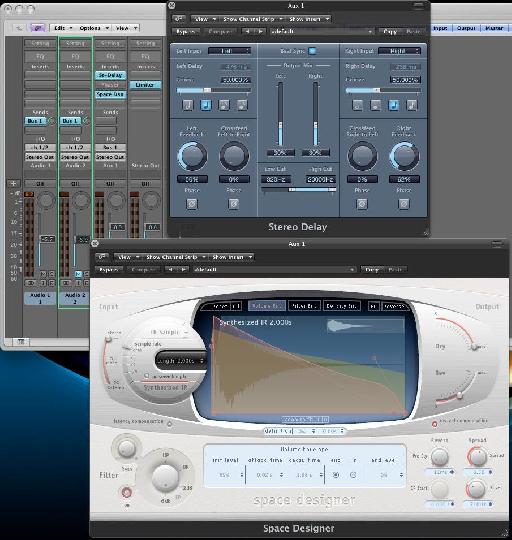
Task: Open the Space Designer preset menu
Action: pyautogui.click(x=274, y=269)
